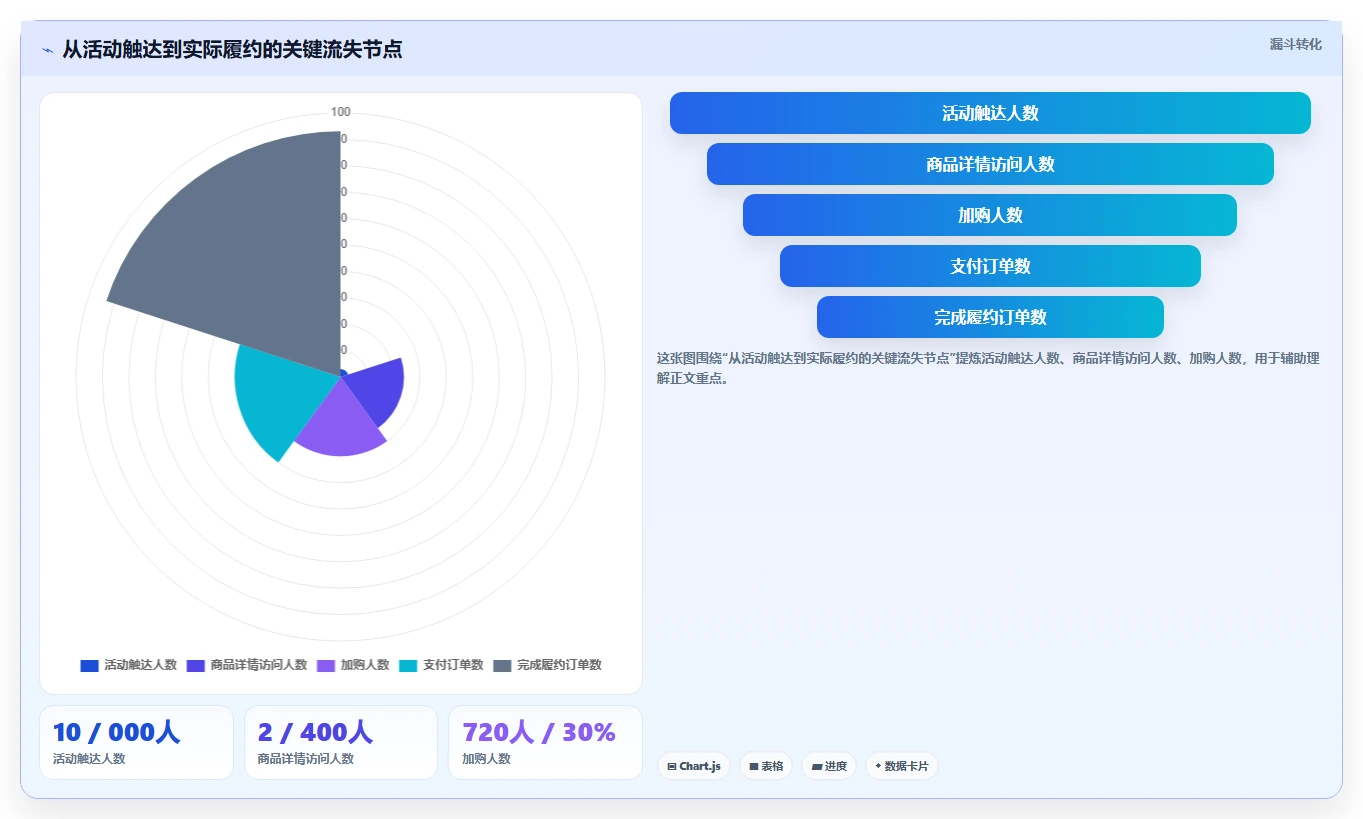Click the title 从活动触达到实际履约的关键流失节点
Viewport: 1363px width, 819px height.
point(232,49)
